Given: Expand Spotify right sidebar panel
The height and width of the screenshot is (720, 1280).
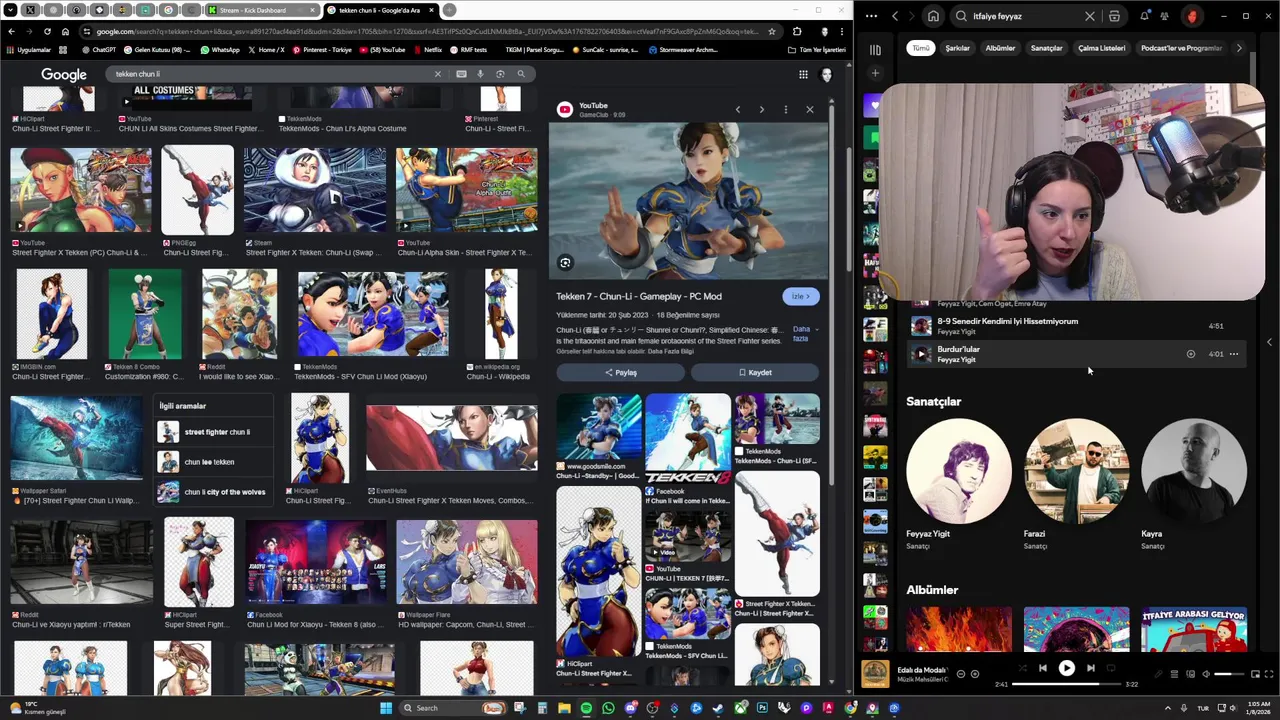Looking at the screenshot, I should (x=1269, y=342).
